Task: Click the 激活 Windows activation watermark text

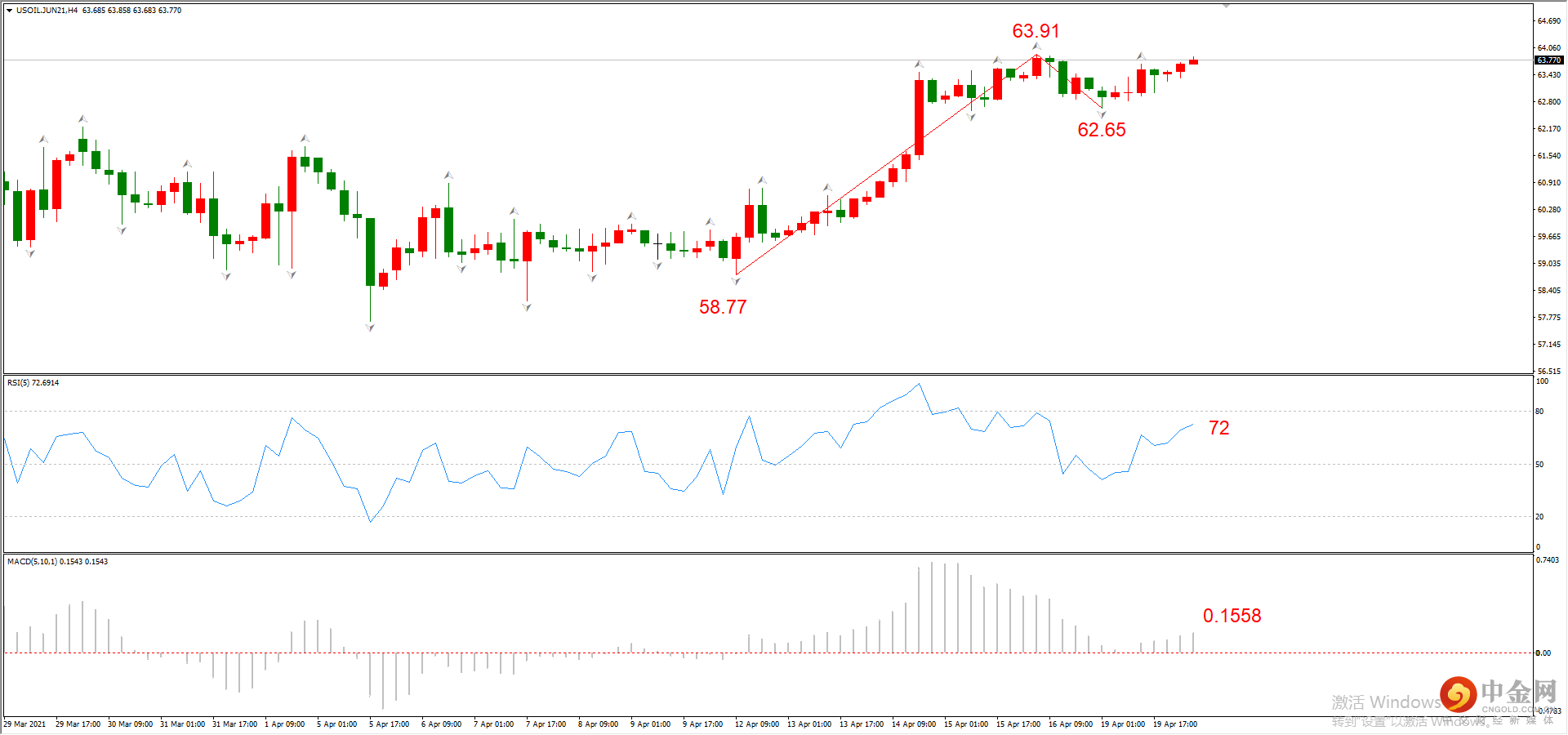Action: 1386,702
